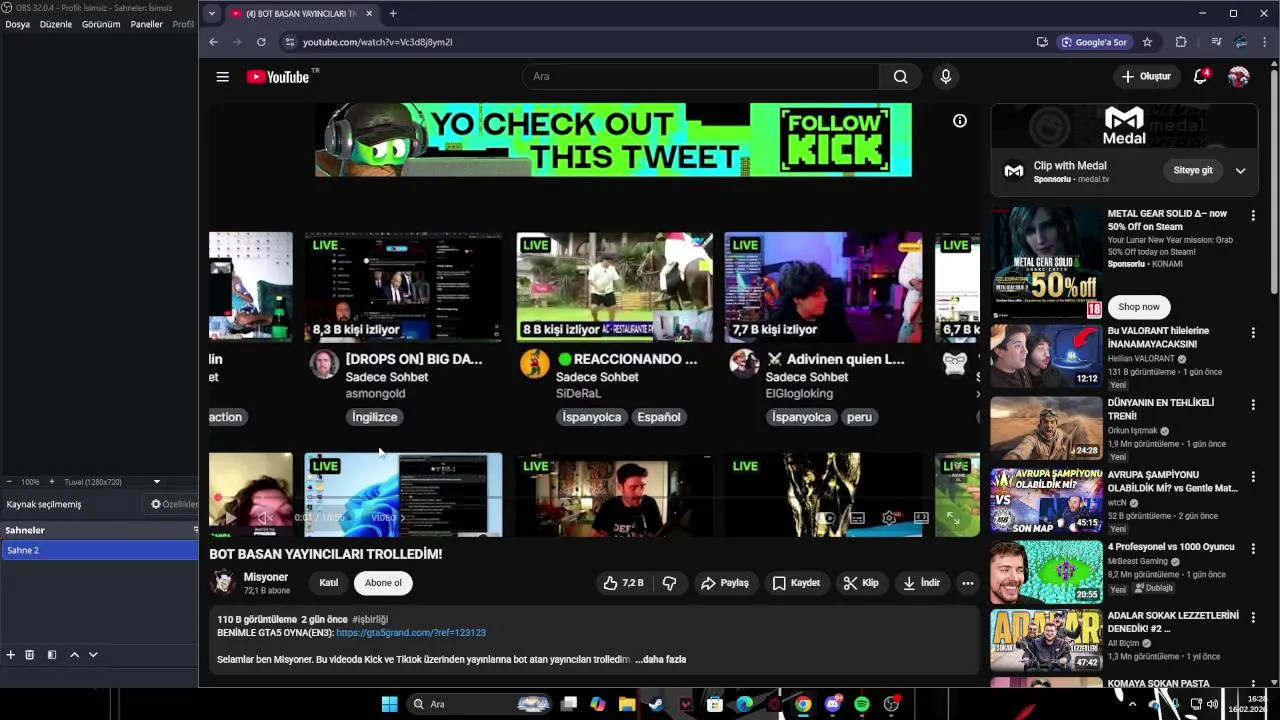Open the OBS Paneller menu
Image resolution: width=1280 pixels, height=720 pixels.
point(146,24)
